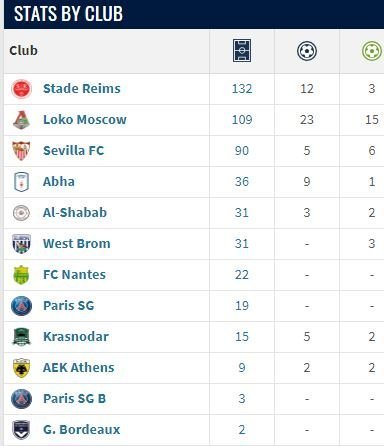Open the Paris SG club link
Viewport: 384px width, 446px height.
click(69, 306)
